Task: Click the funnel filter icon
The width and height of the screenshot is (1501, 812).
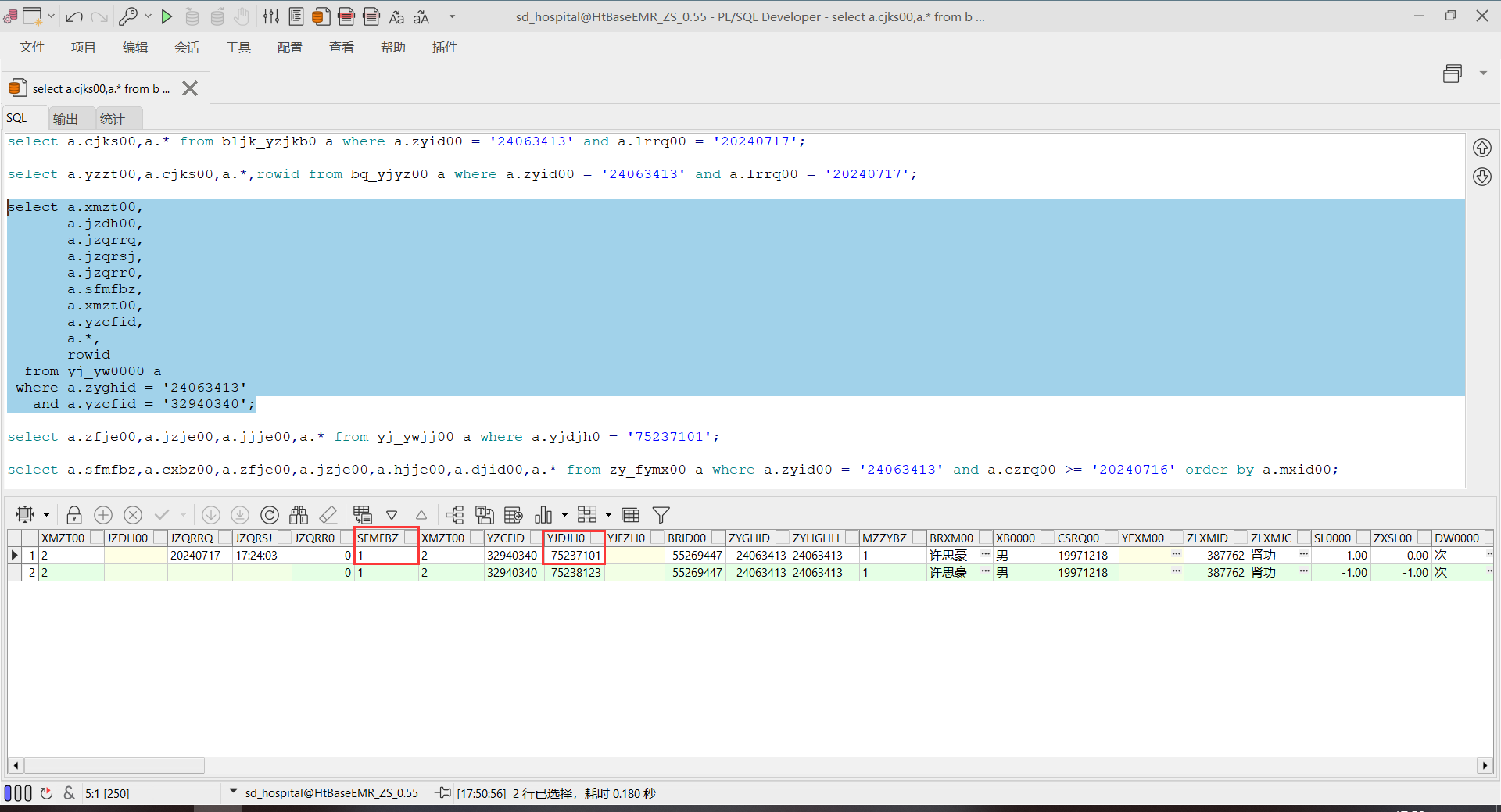Action: [661, 515]
